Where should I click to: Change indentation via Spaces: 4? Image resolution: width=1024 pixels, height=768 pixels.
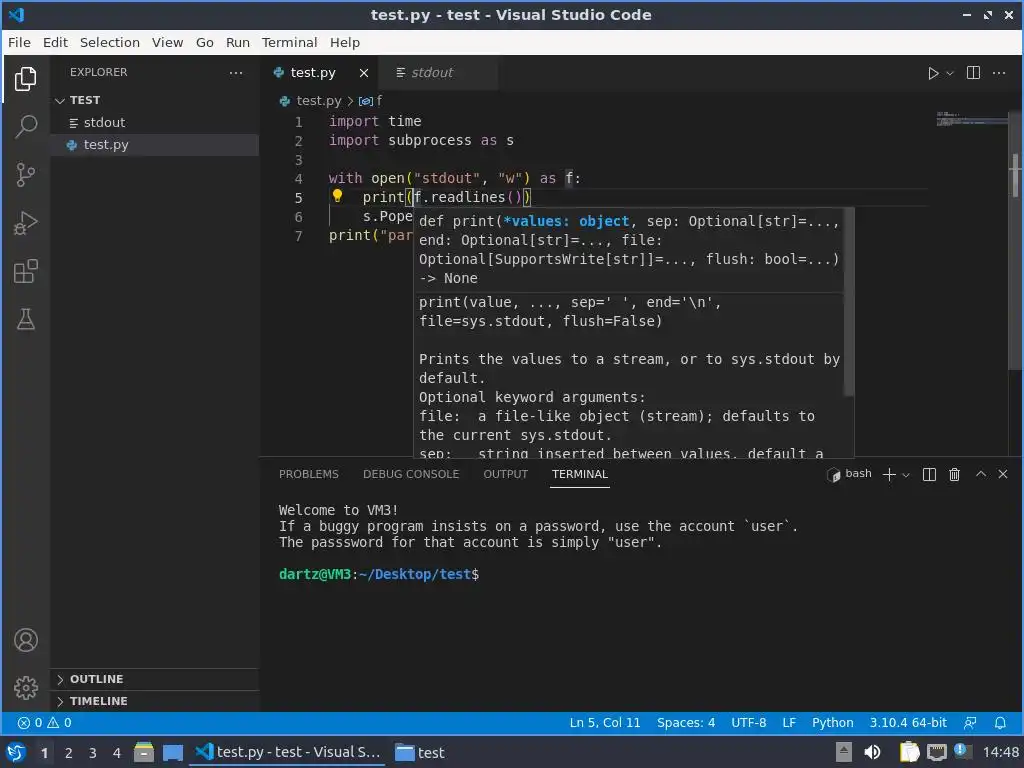[686, 723]
